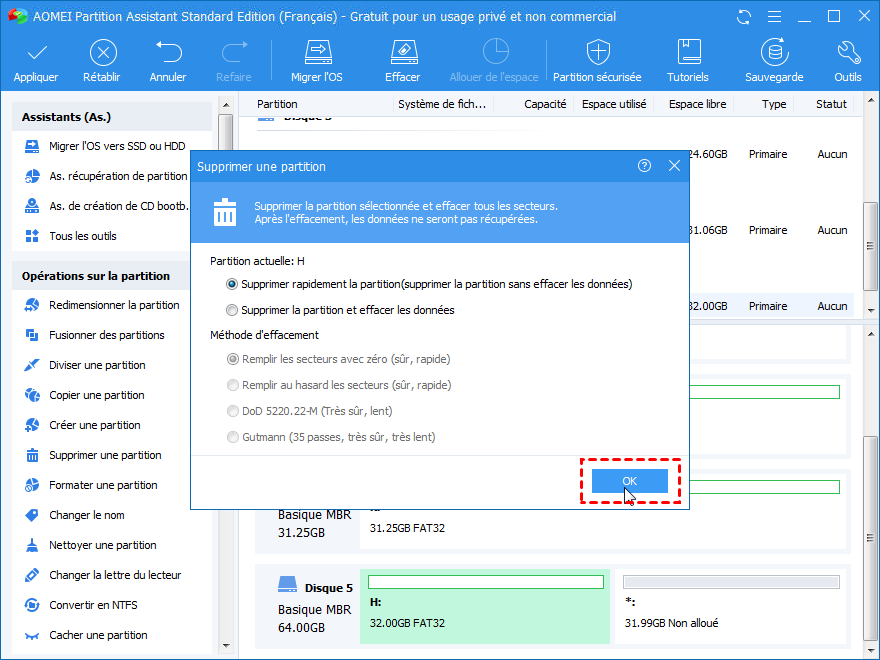Open As. de création de CD bootable
This screenshot has width=880, height=660.
point(106,206)
